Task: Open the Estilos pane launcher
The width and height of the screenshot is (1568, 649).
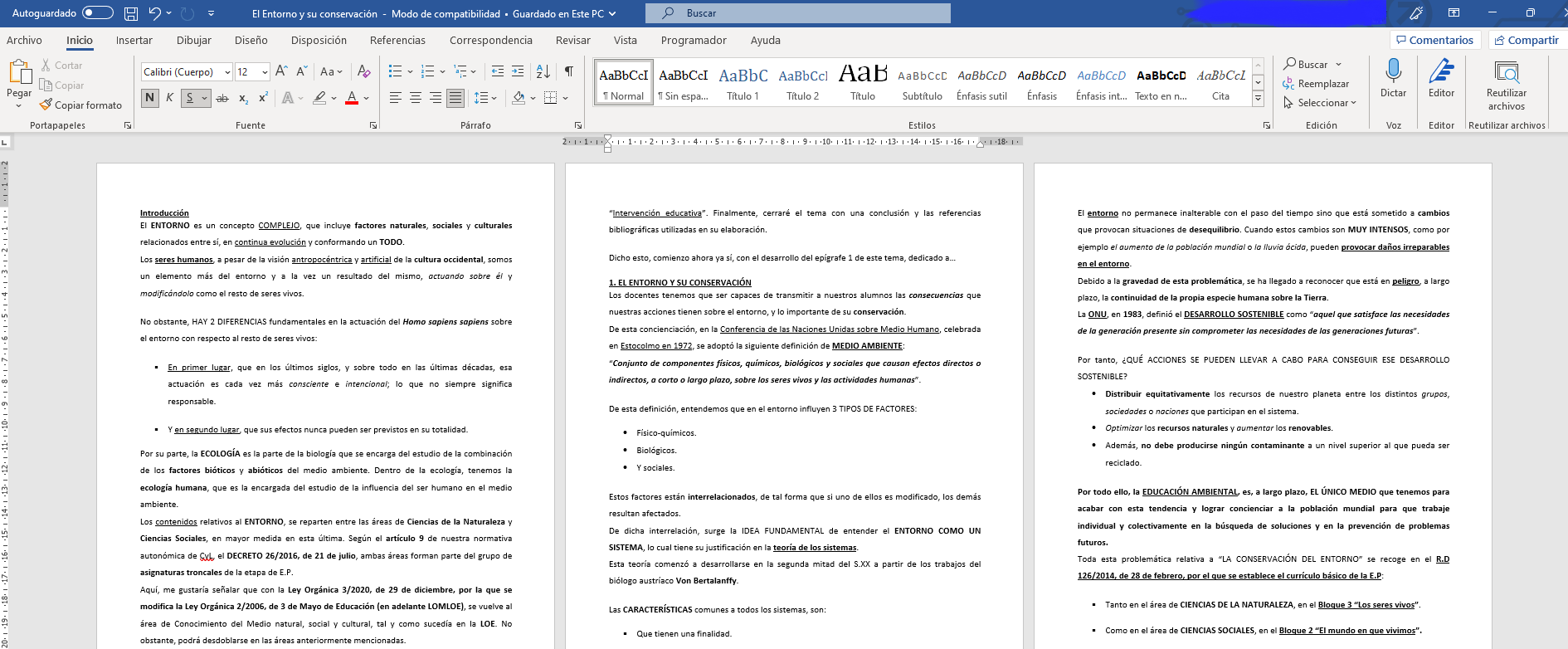Action: tap(1267, 125)
